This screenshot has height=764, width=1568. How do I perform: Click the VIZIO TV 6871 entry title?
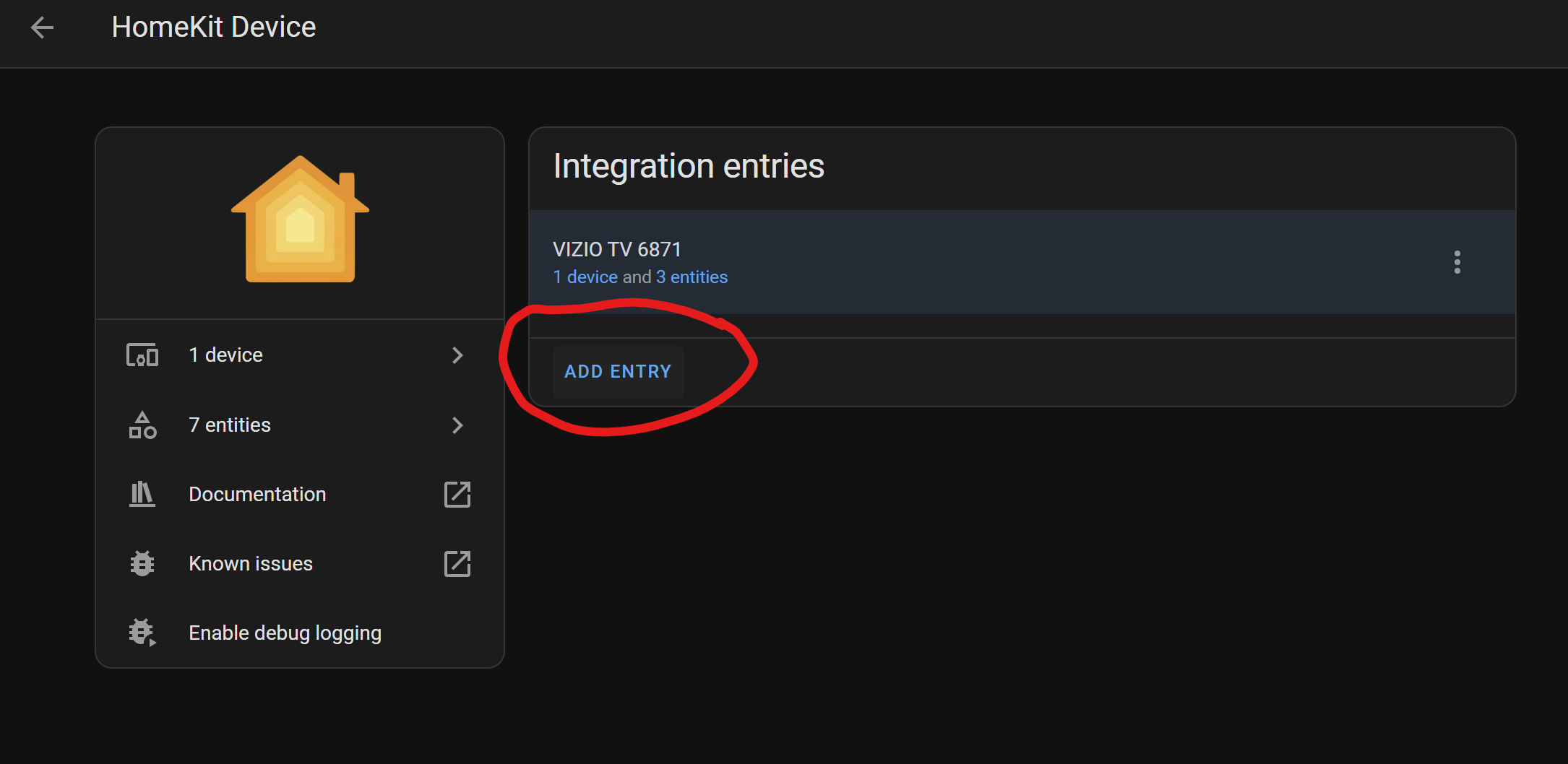coord(617,250)
